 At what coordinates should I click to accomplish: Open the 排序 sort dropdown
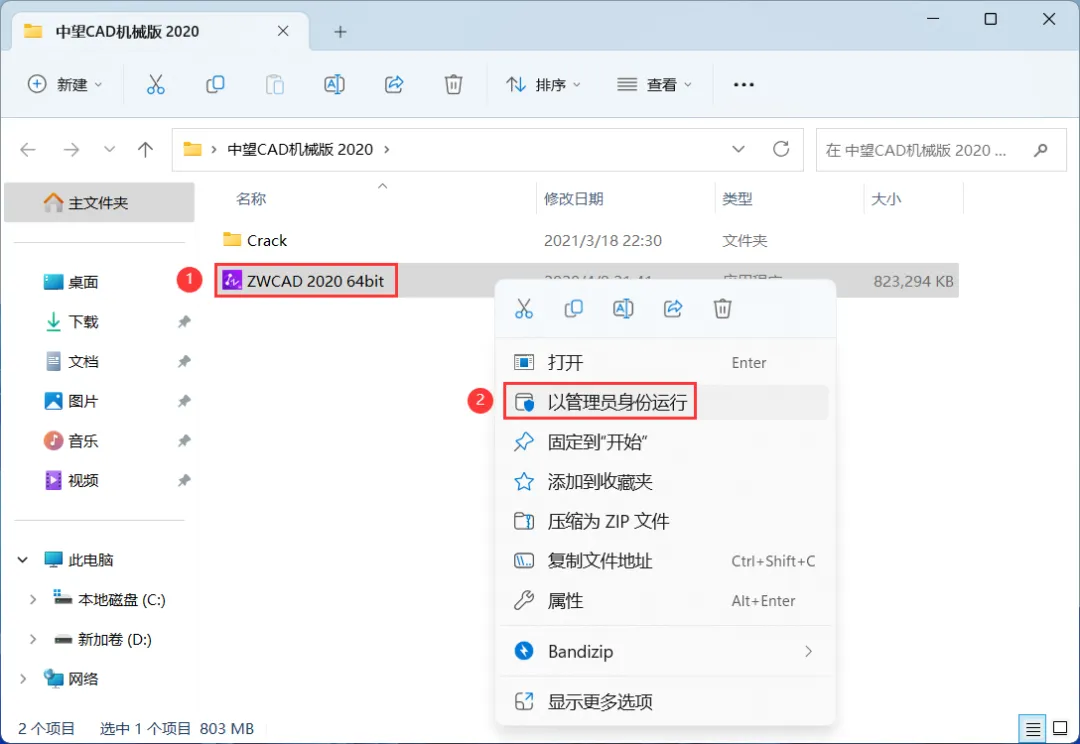click(x=543, y=85)
